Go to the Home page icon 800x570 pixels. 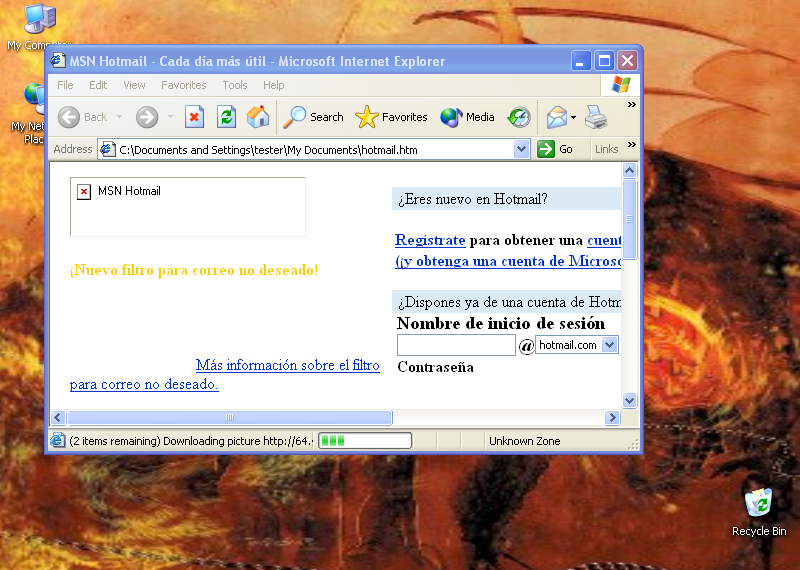click(258, 117)
